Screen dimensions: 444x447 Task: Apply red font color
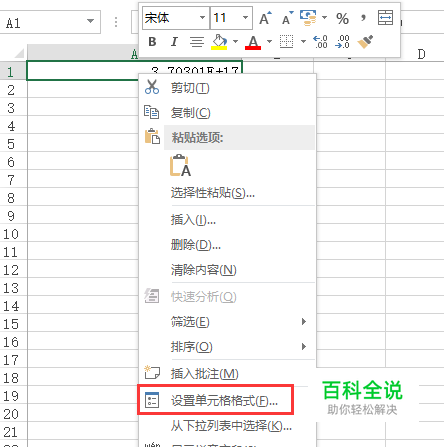[x=253, y=42]
